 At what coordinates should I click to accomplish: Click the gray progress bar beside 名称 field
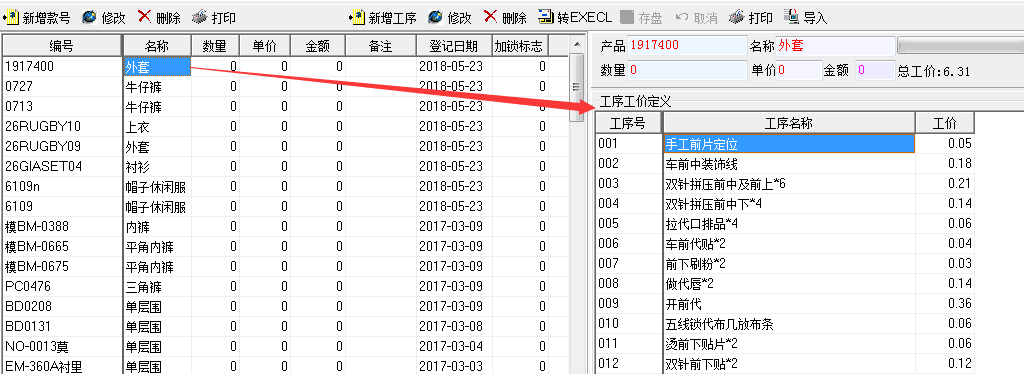point(961,46)
